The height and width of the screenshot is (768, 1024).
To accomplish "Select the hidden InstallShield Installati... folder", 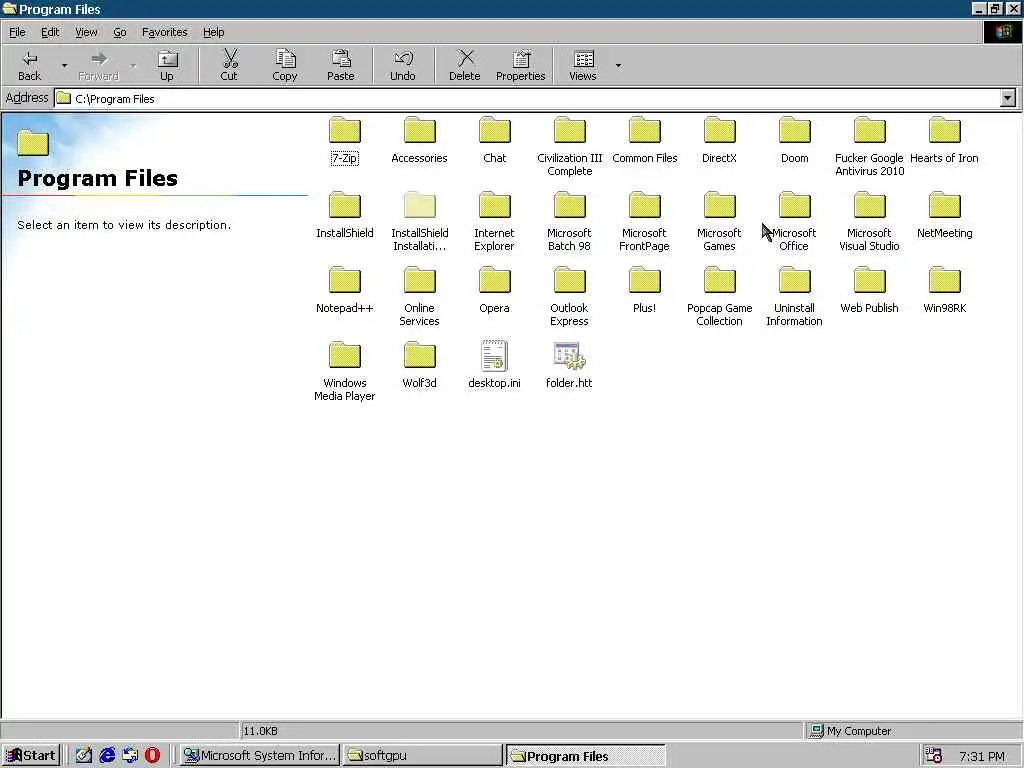I will (x=419, y=222).
